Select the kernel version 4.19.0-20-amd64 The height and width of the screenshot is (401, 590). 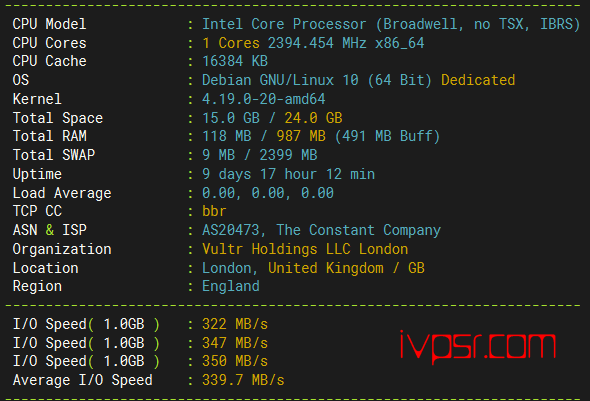point(264,99)
